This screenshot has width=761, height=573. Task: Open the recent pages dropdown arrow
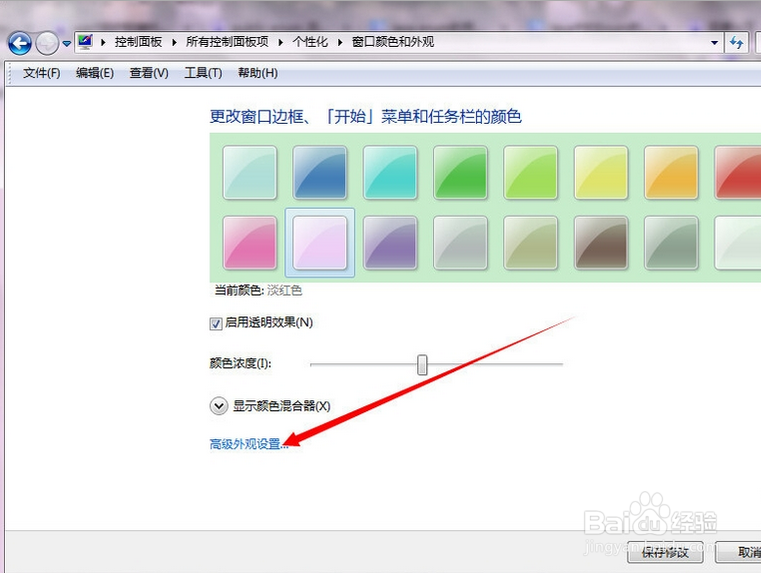pos(66,44)
